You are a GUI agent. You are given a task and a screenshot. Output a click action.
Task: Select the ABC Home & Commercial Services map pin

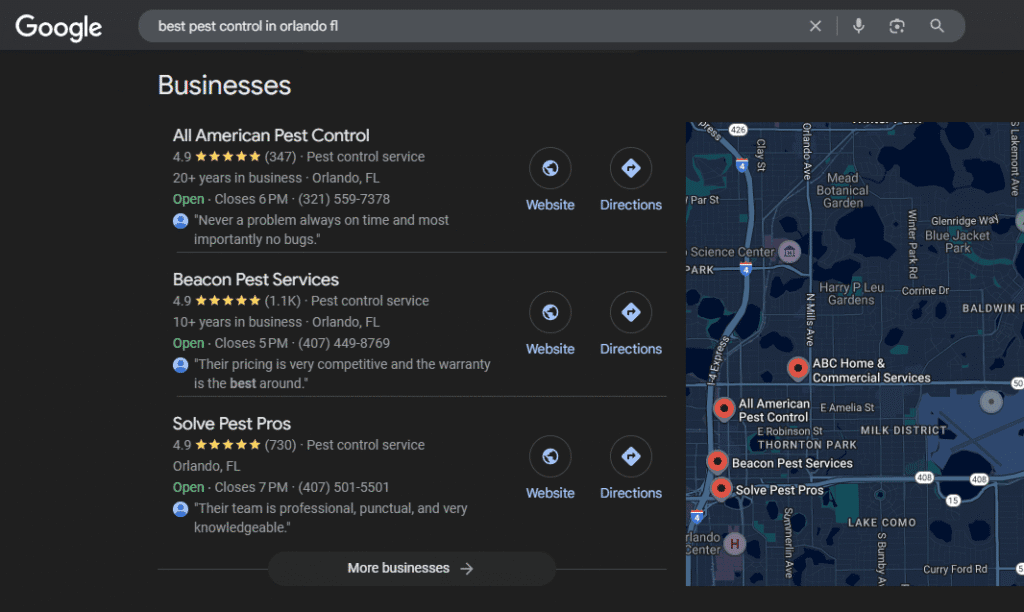[x=797, y=368]
